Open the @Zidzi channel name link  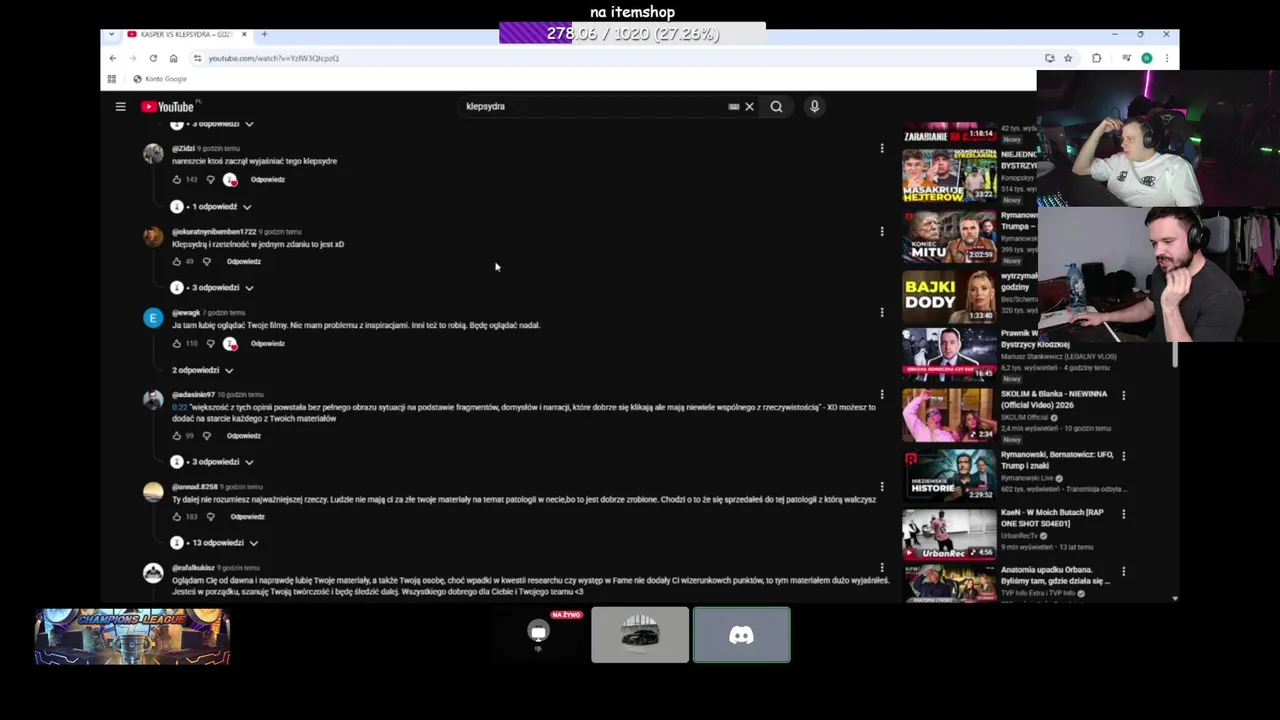click(x=183, y=148)
